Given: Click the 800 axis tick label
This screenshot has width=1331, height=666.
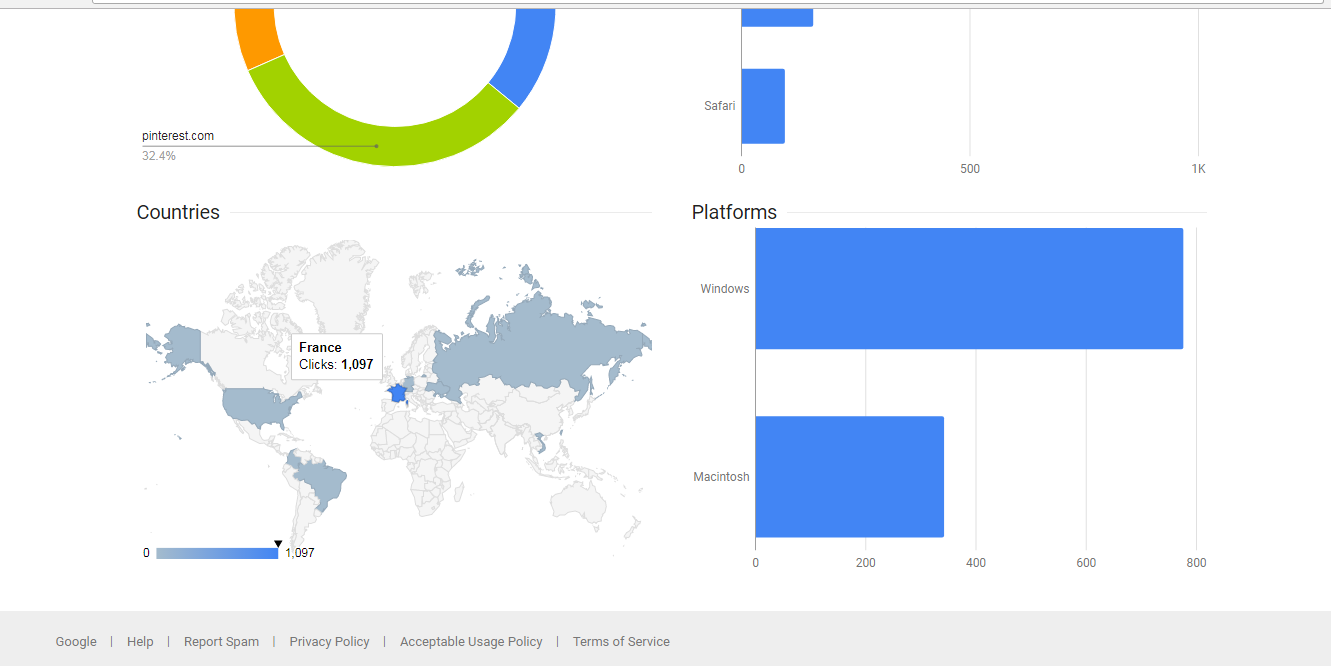Looking at the screenshot, I should pos(1196,563).
